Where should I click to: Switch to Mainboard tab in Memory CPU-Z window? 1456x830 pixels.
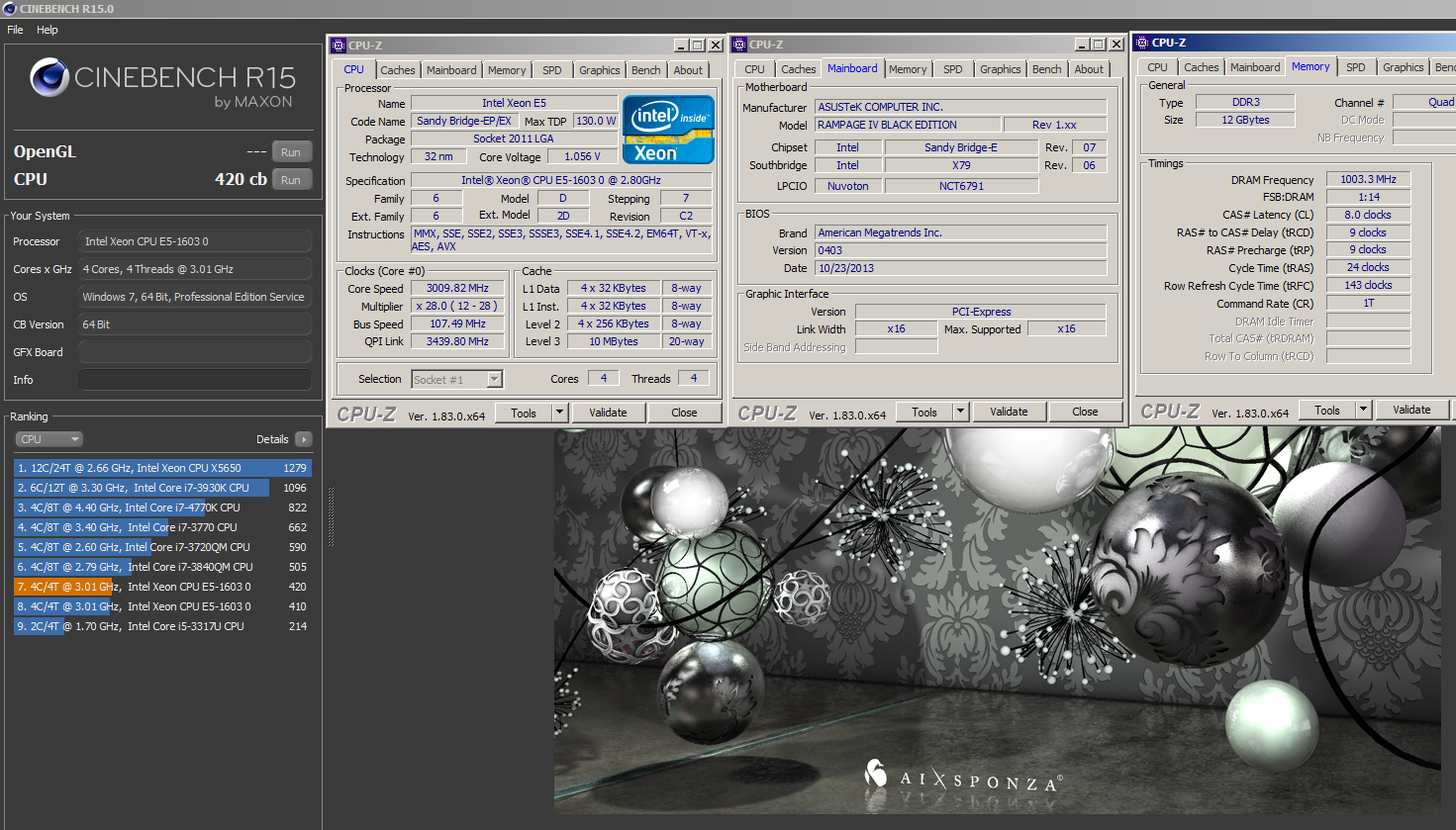[x=1255, y=67]
